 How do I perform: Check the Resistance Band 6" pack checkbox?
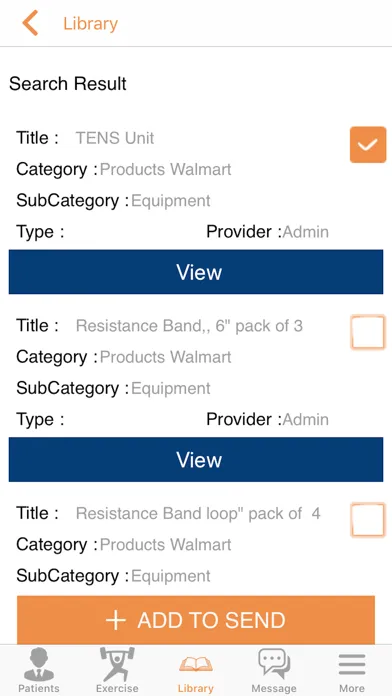[368, 332]
